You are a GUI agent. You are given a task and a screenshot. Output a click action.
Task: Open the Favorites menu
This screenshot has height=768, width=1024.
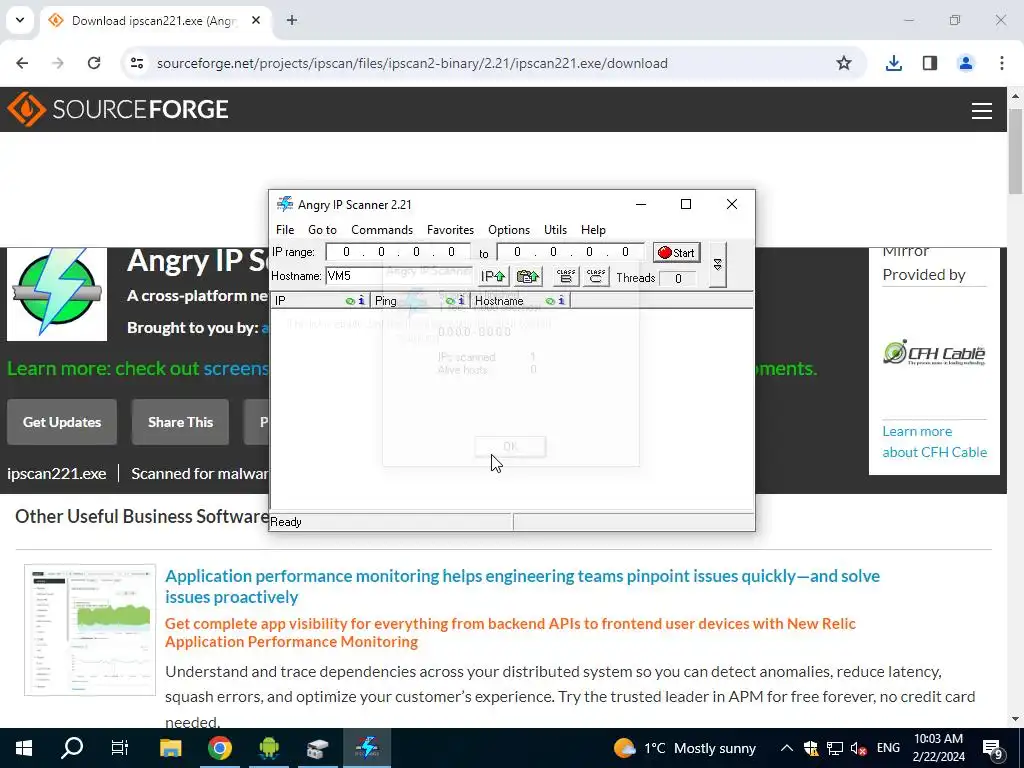(x=450, y=230)
